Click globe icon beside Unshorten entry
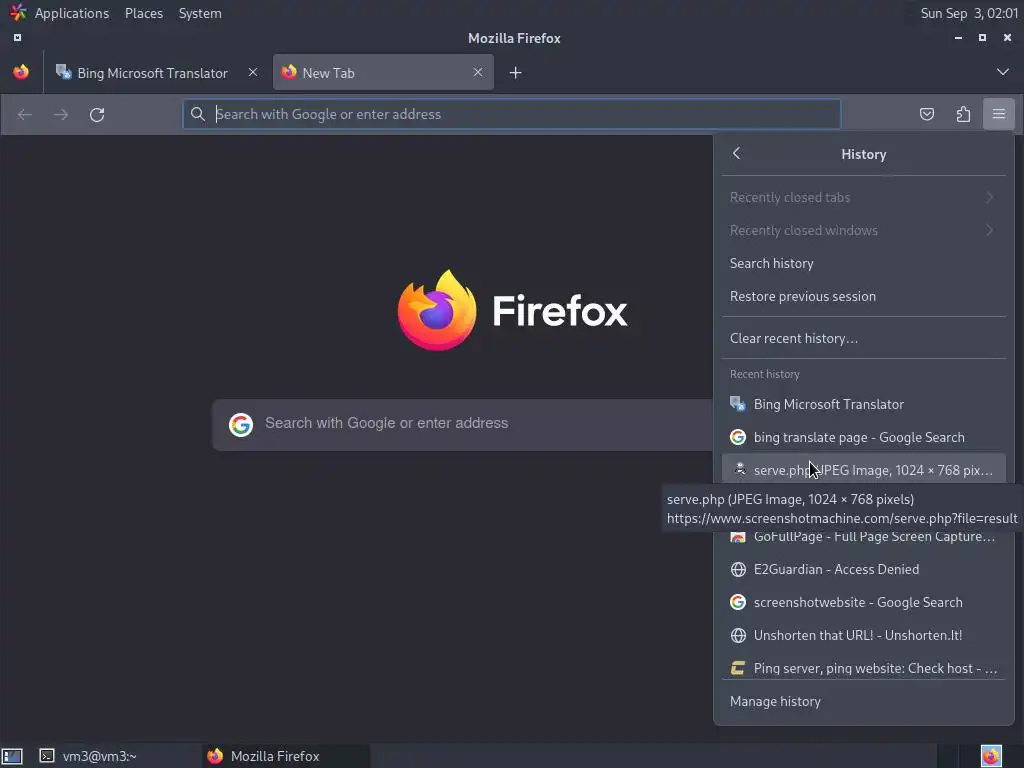The height and width of the screenshot is (768, 1024). 738,635
